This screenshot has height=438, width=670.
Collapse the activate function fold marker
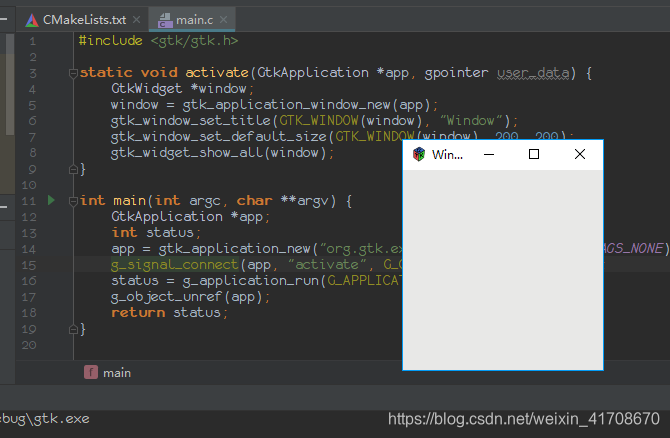(73, 73)
